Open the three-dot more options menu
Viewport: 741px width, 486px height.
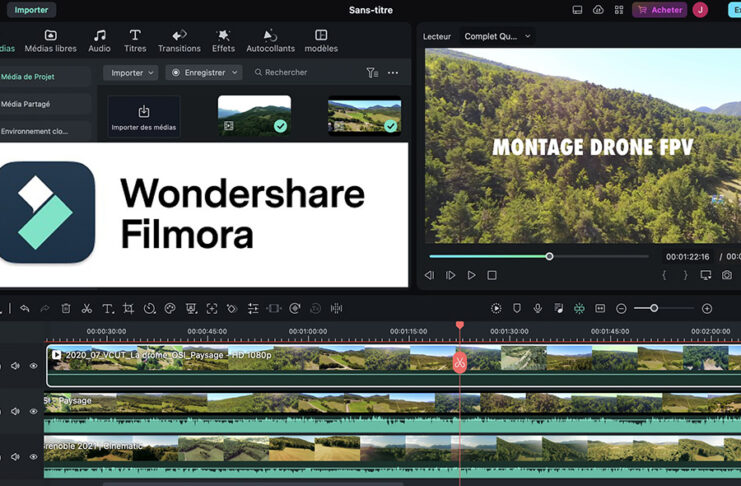click(x=393, y=73)
